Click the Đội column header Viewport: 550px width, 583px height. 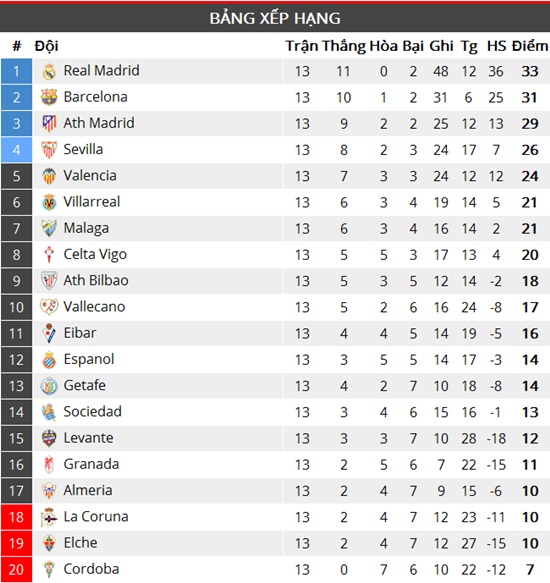tap(46, 46)
